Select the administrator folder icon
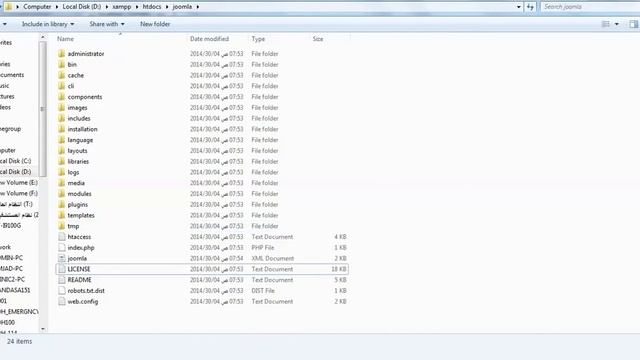This screenshot has height=360, width=640. click(x=62, y=54)
